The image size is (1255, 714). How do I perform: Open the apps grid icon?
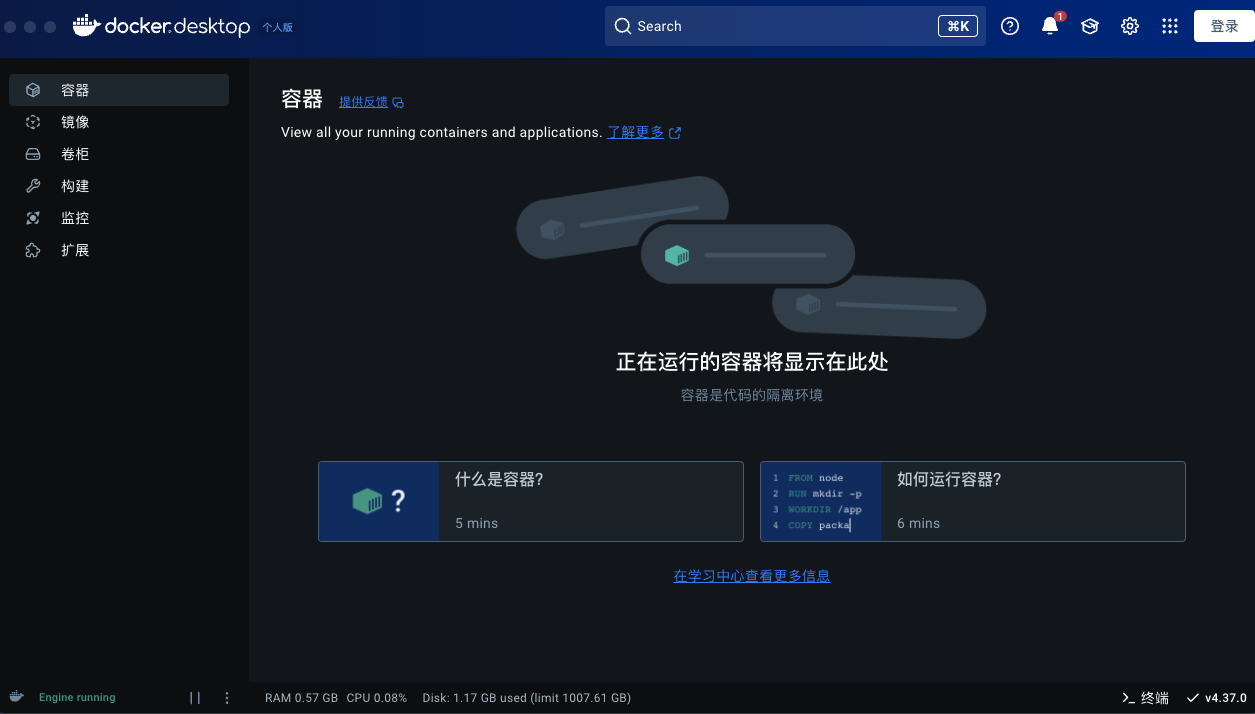1170,27
